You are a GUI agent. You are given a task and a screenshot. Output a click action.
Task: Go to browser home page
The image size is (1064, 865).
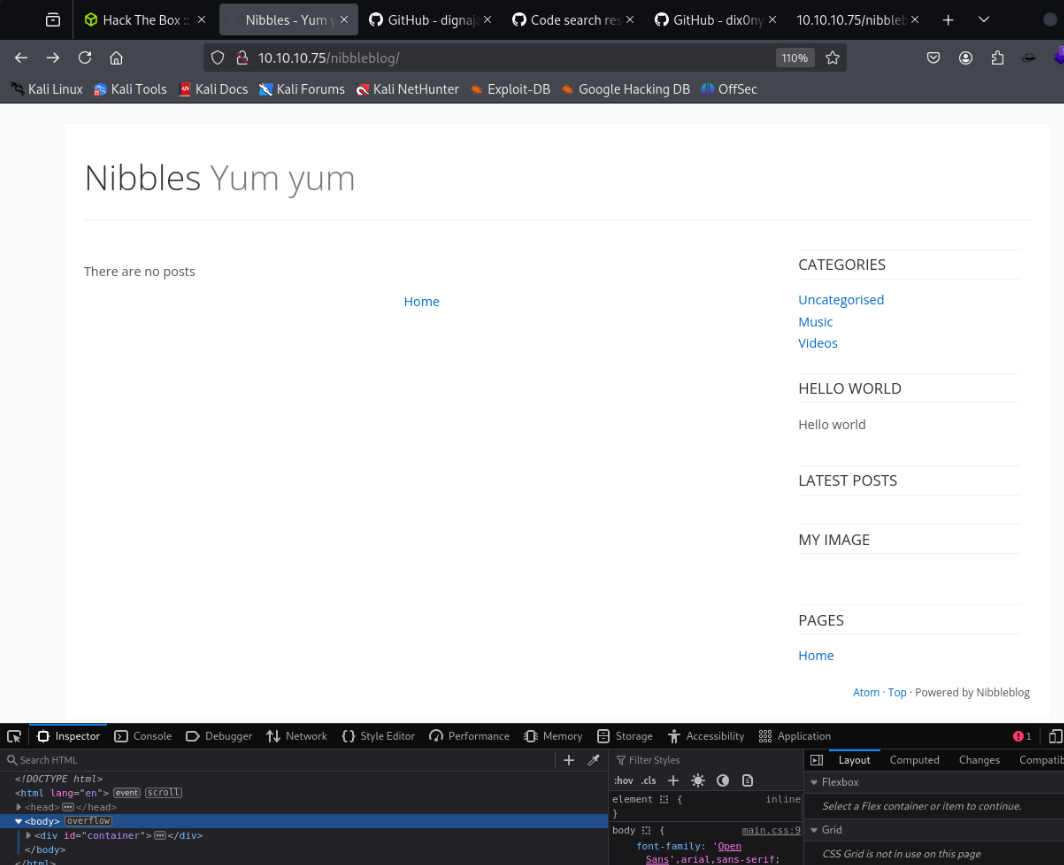coord(116,58)
